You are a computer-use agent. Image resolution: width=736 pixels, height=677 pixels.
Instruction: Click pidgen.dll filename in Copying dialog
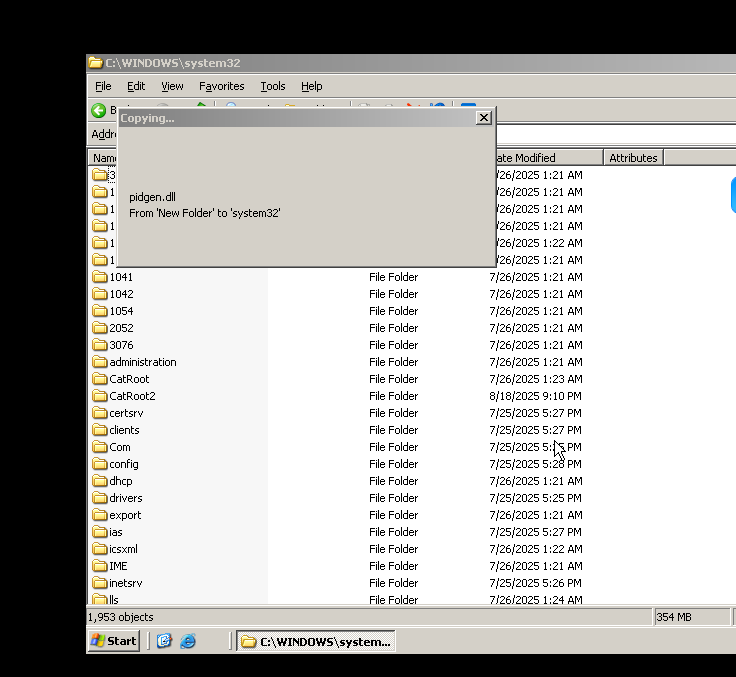tap(152, 197)
